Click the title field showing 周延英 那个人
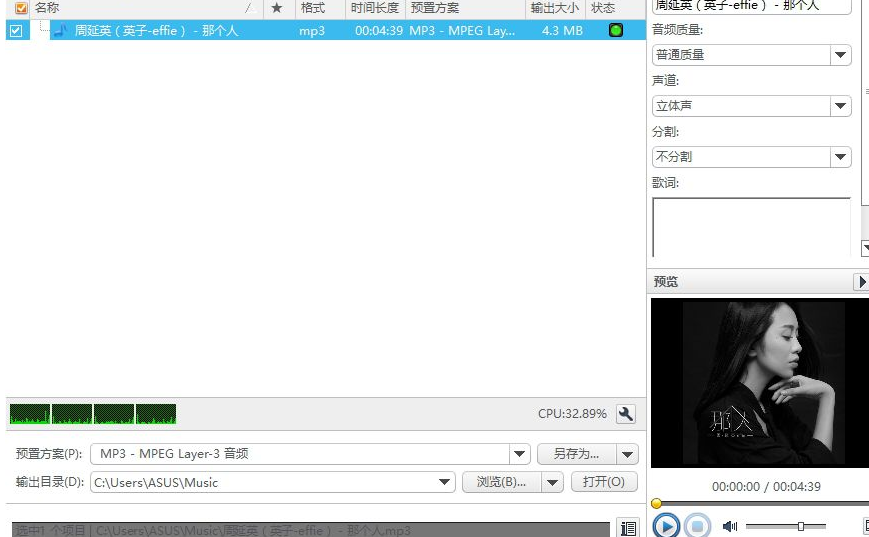 point(752,6)
